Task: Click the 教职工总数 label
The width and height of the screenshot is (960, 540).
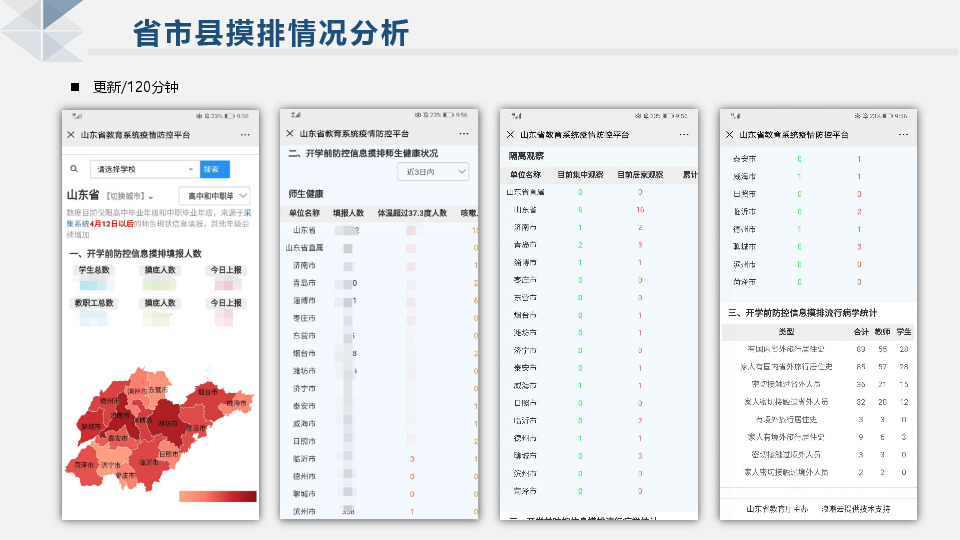Action: pyautogui.click(x=94, y=303)
